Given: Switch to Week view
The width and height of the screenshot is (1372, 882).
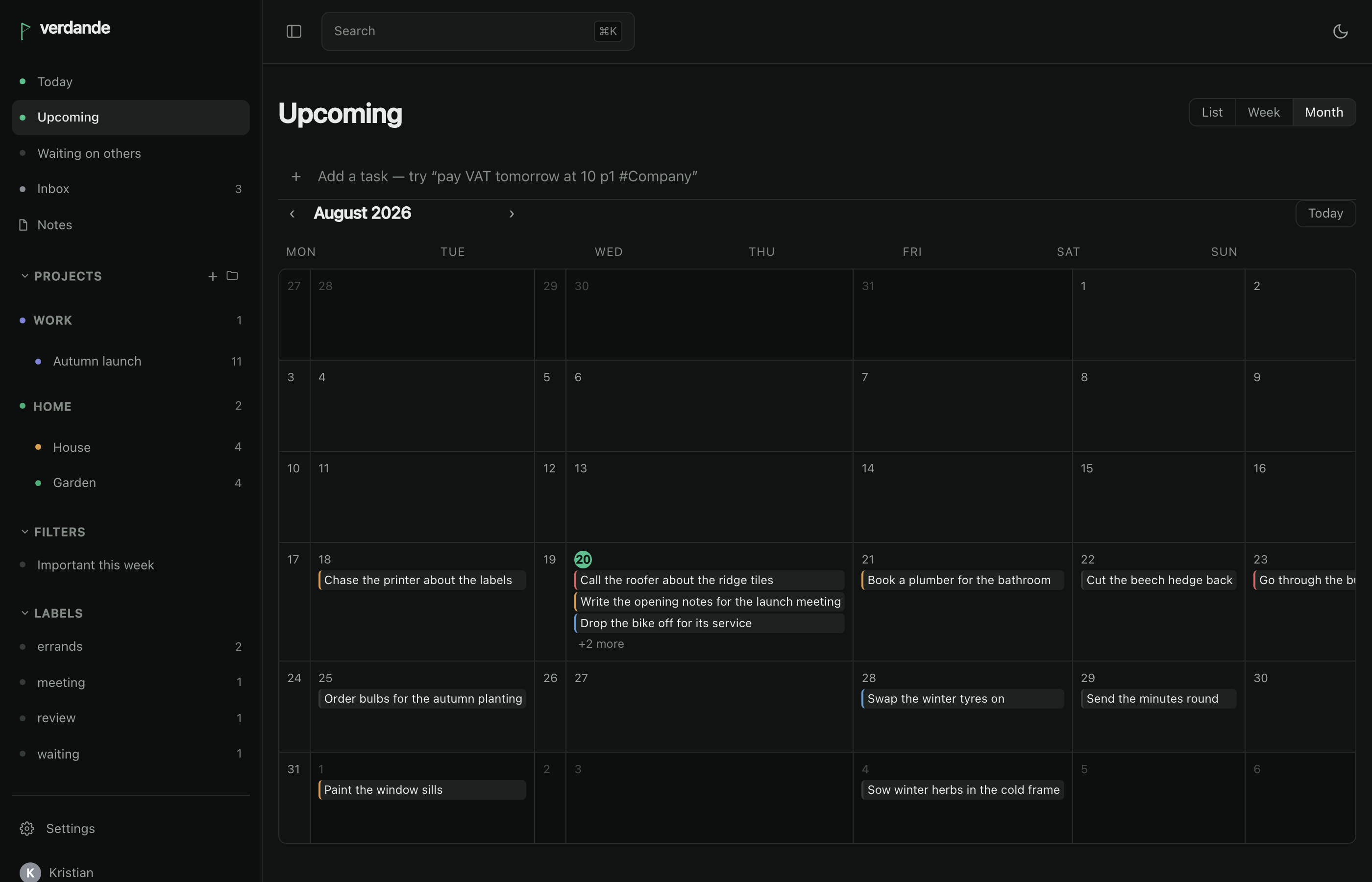Looking at the screenshot, I should [x=1263, y=112].
